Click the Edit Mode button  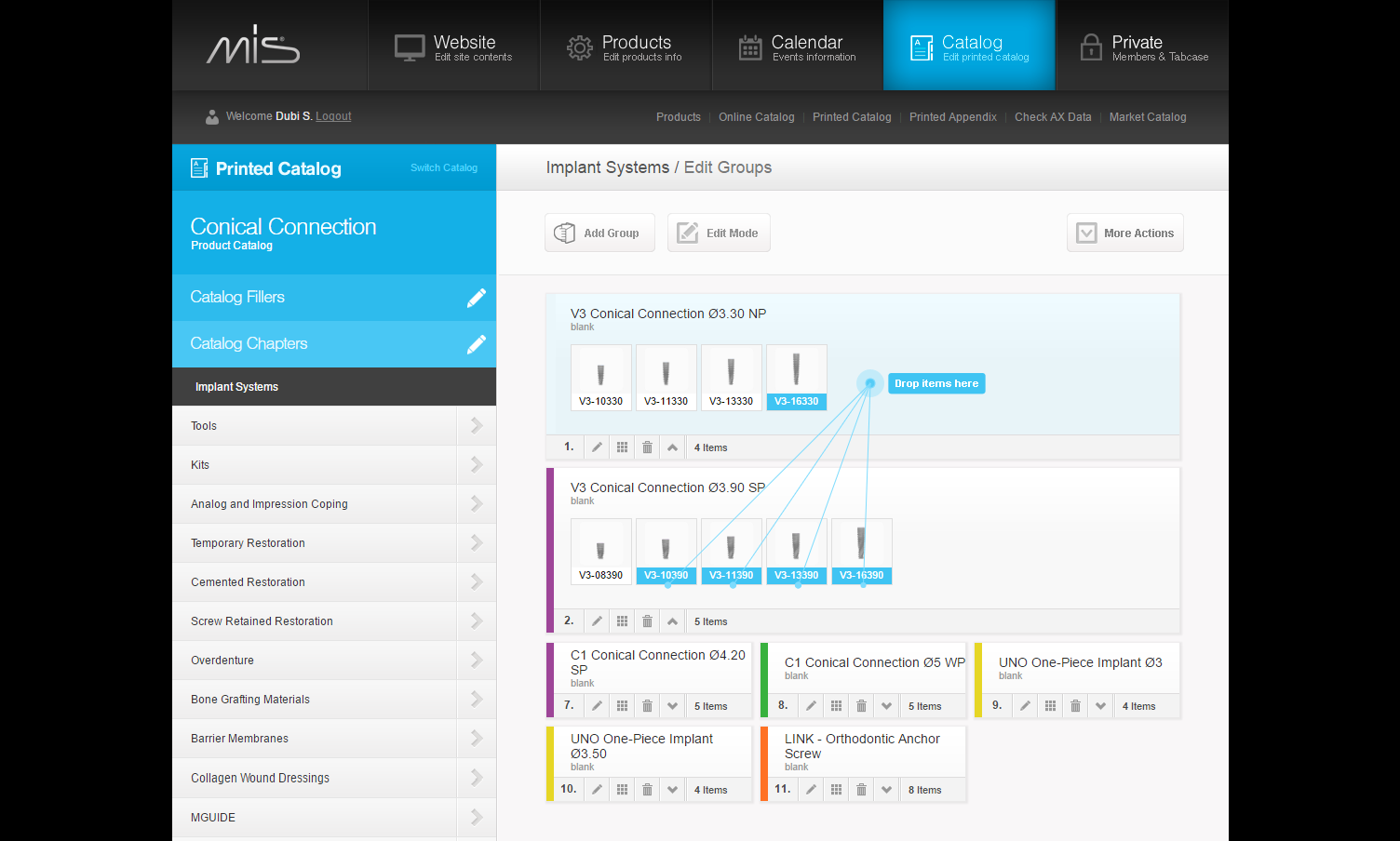[x=719, y=233]
